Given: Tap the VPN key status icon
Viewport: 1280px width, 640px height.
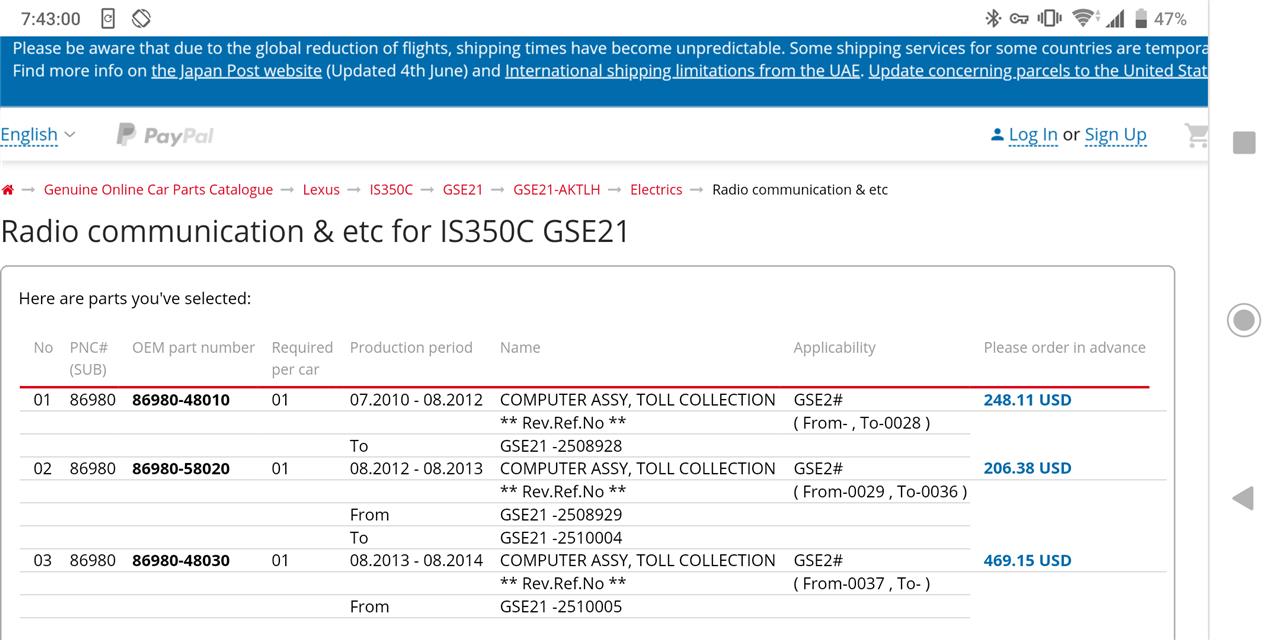Looking at the screenshot, I should 1019,18.
